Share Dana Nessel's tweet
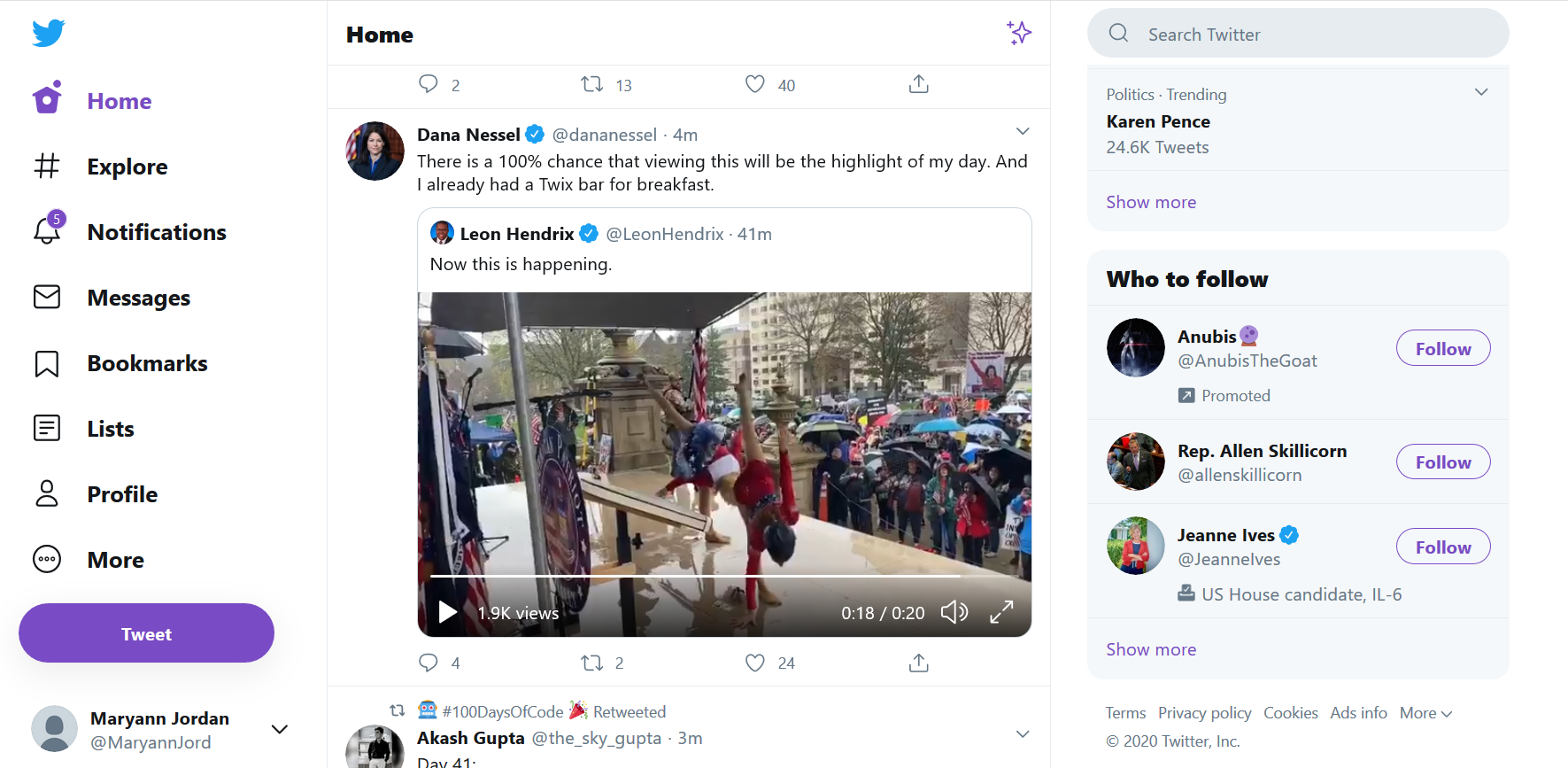Image resolution: width=1568 pixels, height=768 pixels. tap(918, 663)
